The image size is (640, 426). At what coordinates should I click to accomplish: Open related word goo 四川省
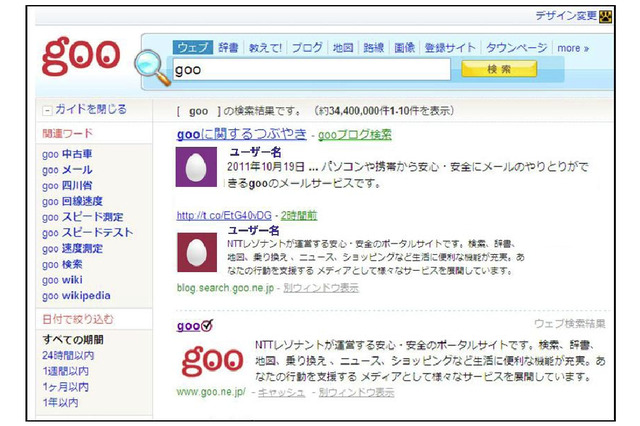[x=67, y=186]
